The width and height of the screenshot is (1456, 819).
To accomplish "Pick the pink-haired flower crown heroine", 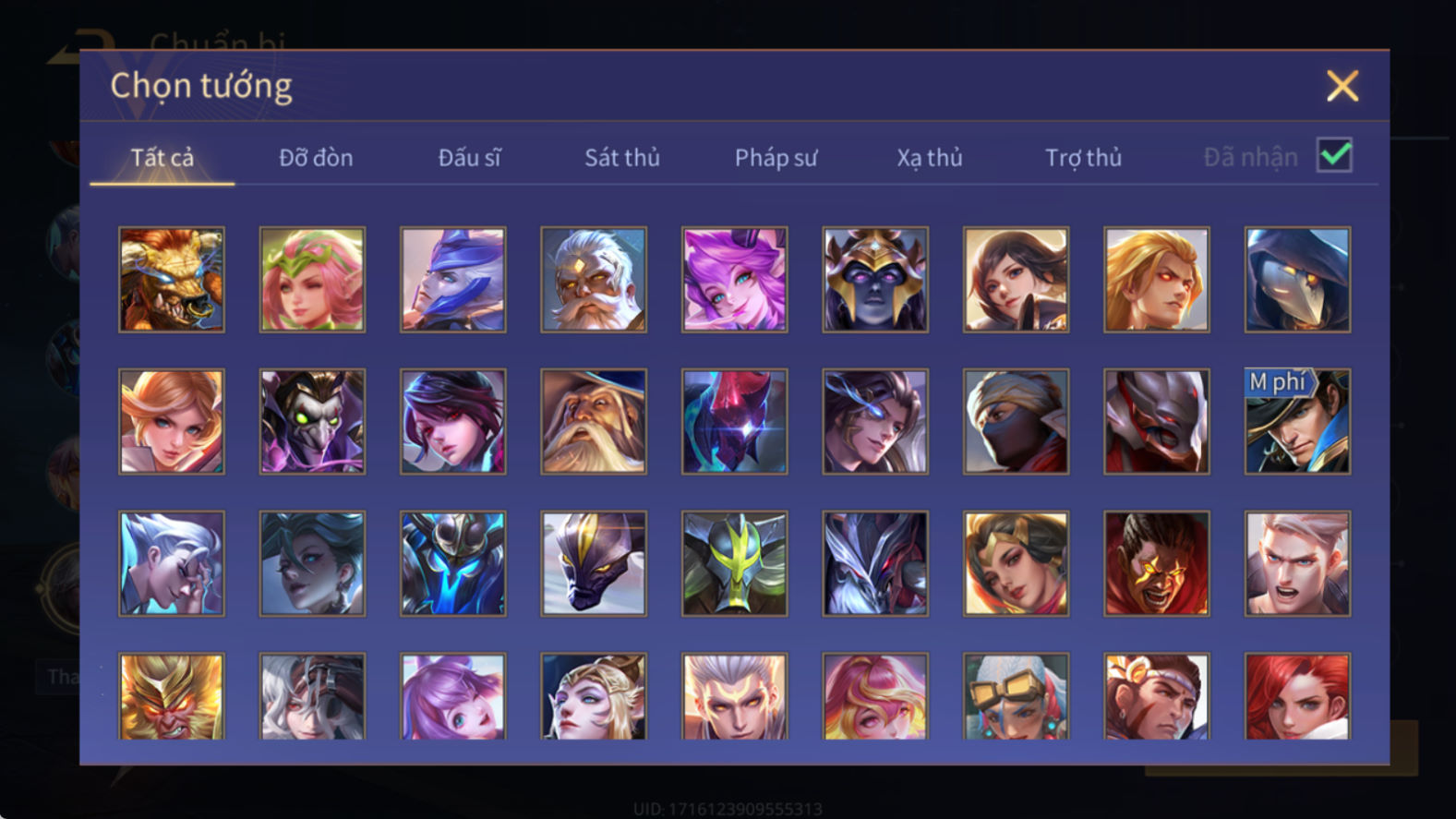I will [x=312, y=280].
